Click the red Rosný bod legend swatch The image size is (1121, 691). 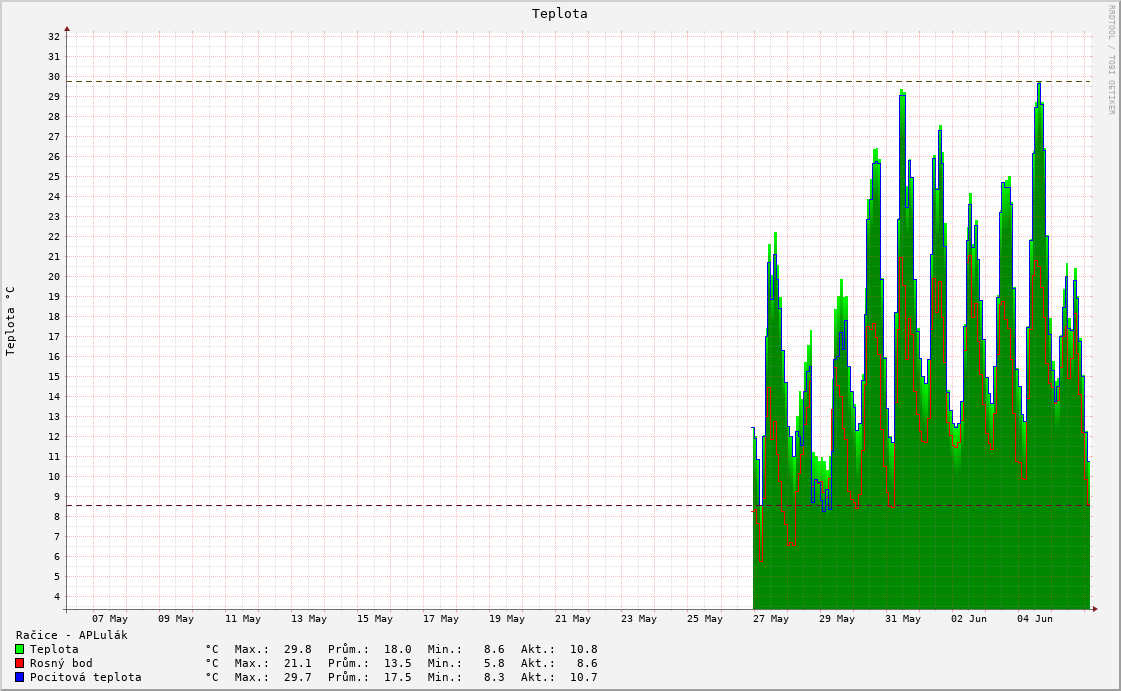(x=20, y=663)
